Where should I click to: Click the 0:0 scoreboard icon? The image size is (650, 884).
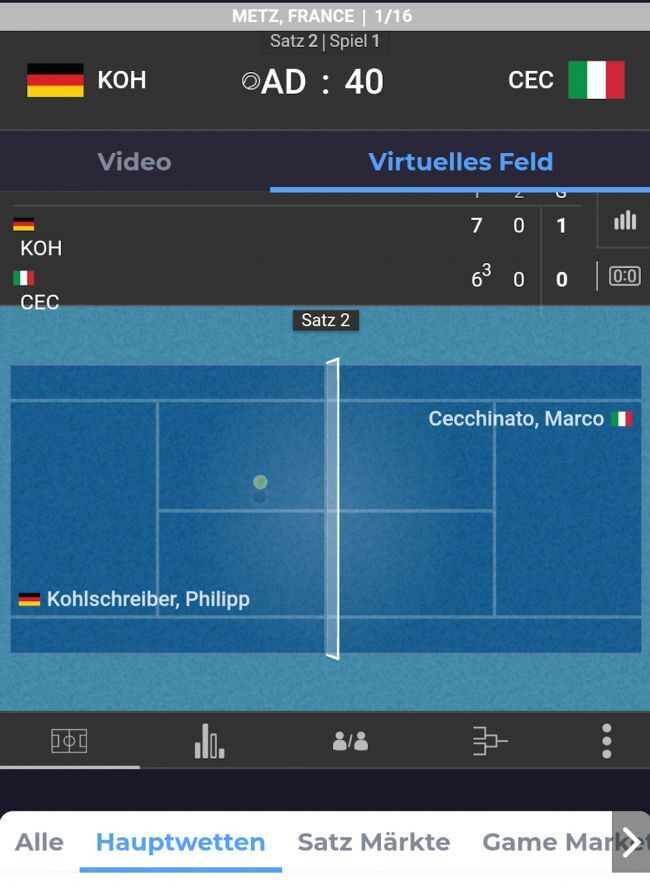(x=624, y=276)
